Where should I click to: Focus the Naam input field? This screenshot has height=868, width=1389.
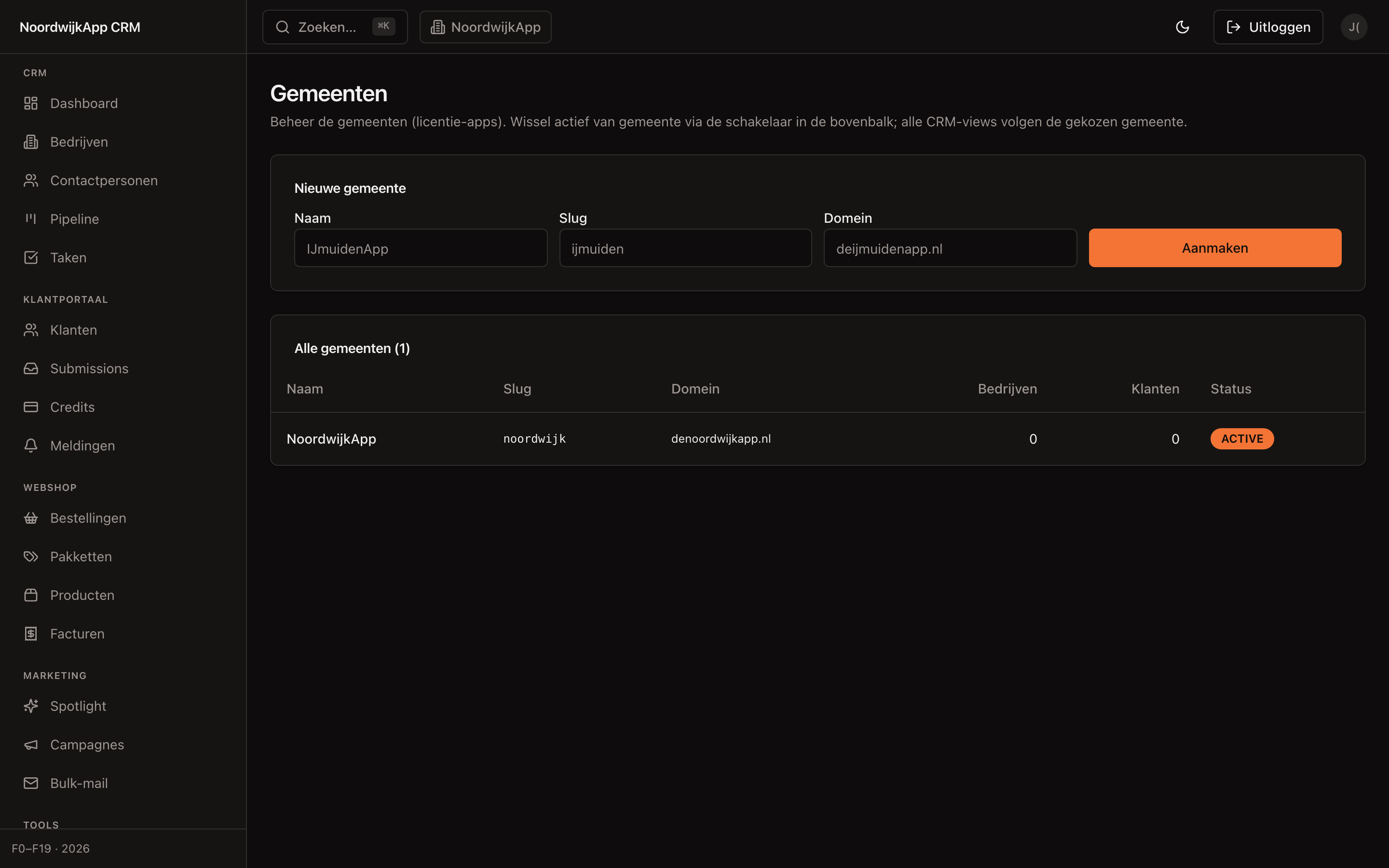(421, 248)
